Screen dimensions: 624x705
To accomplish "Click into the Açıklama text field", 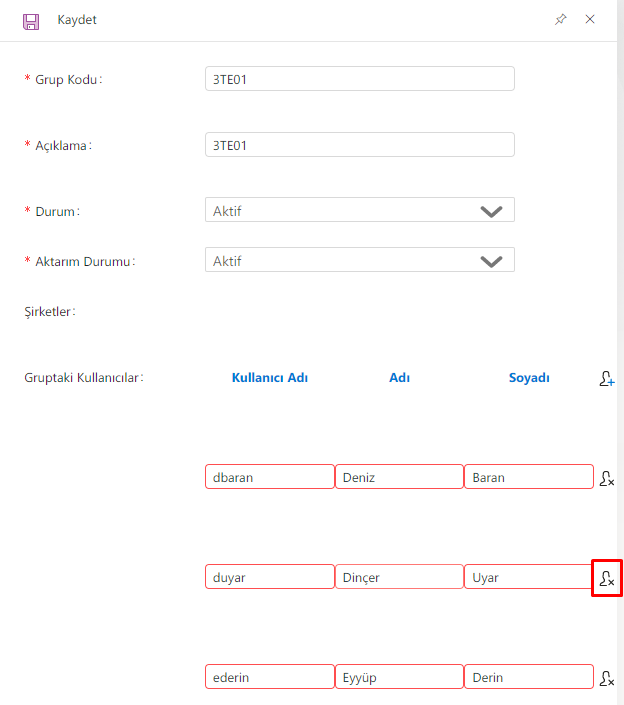I will (x=359, y=145).
